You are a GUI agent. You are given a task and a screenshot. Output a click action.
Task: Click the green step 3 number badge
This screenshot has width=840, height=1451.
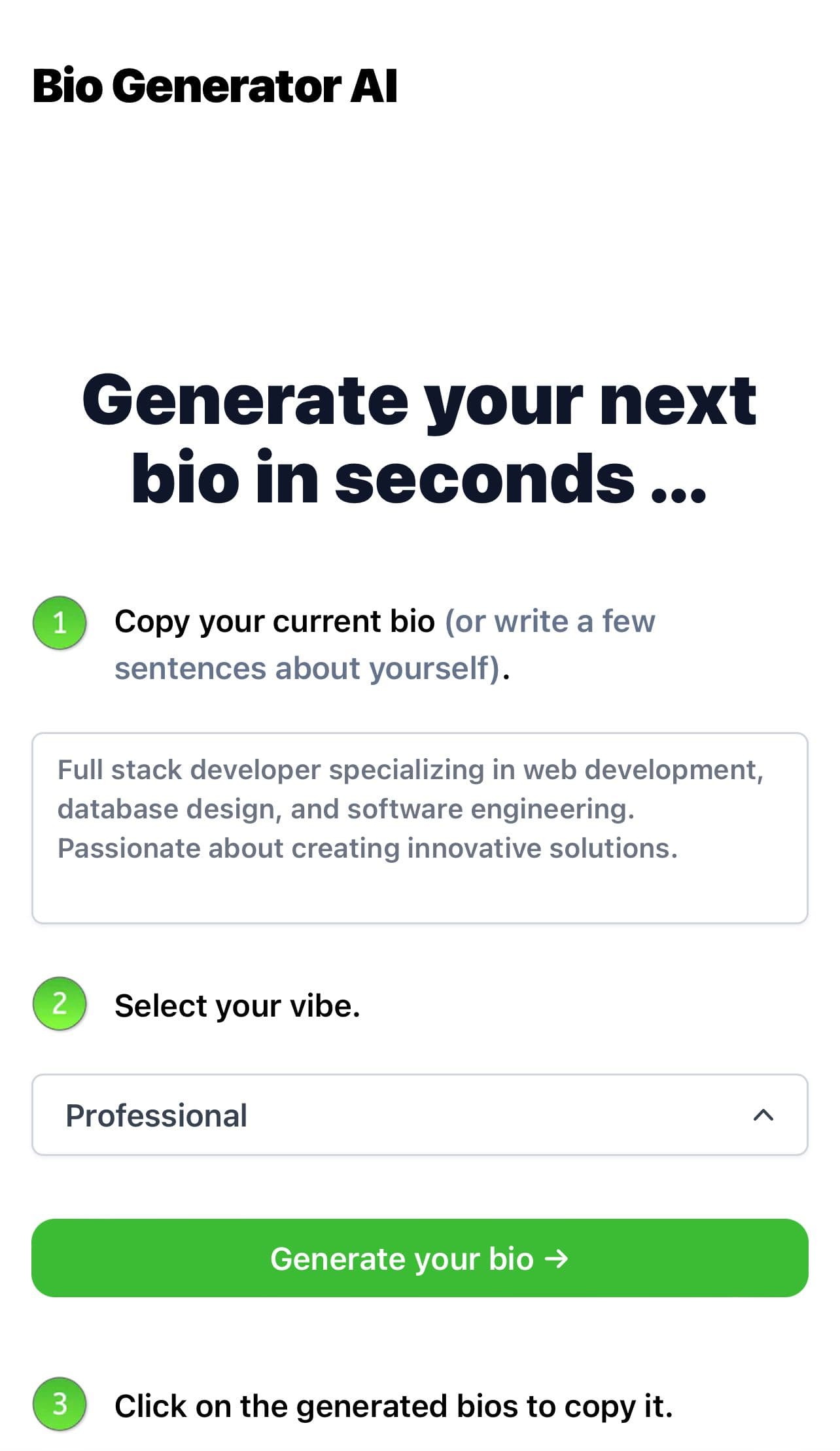(x=60, y=1404)
